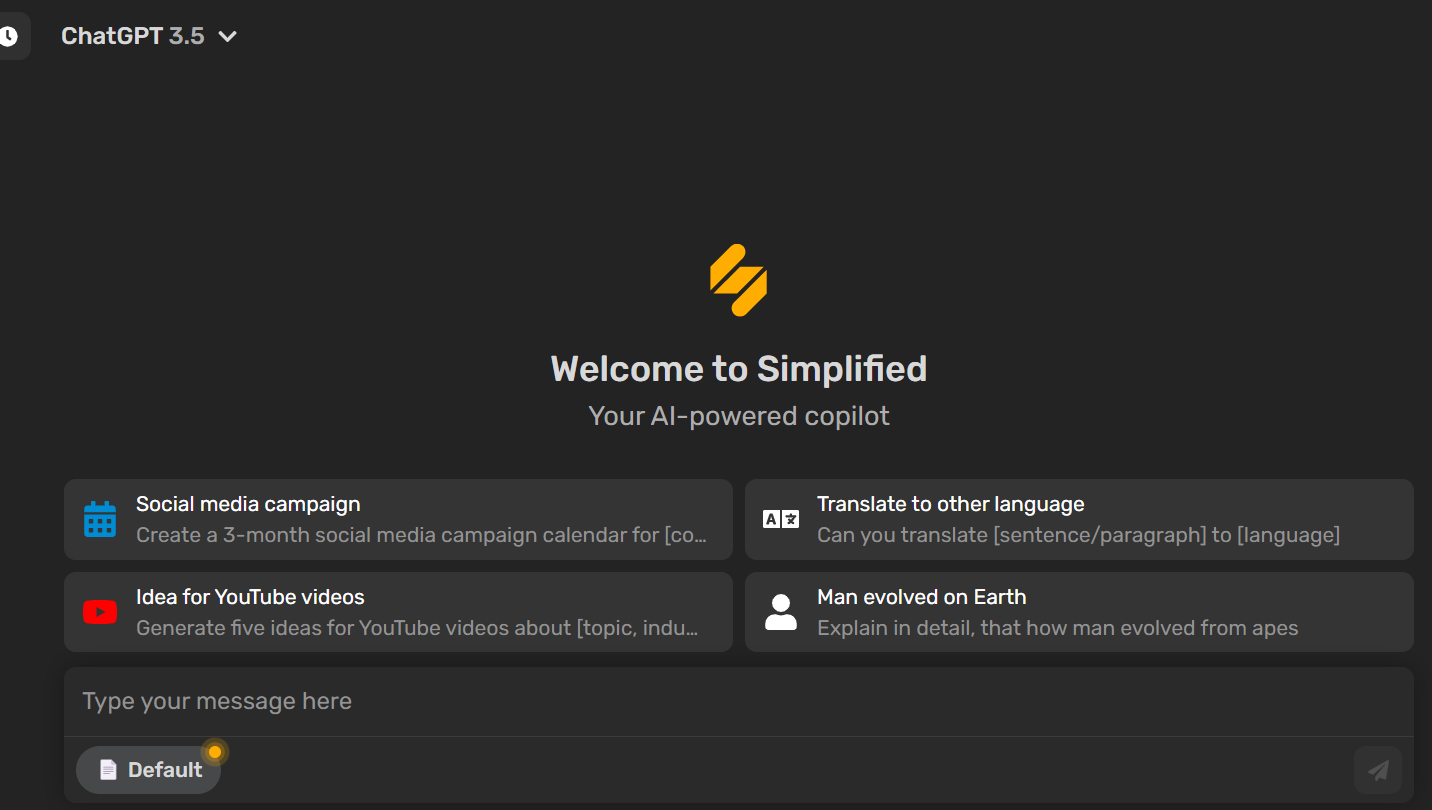
Task: Pick the Idea for YouTube videos card
Action: tap(398, 612)
